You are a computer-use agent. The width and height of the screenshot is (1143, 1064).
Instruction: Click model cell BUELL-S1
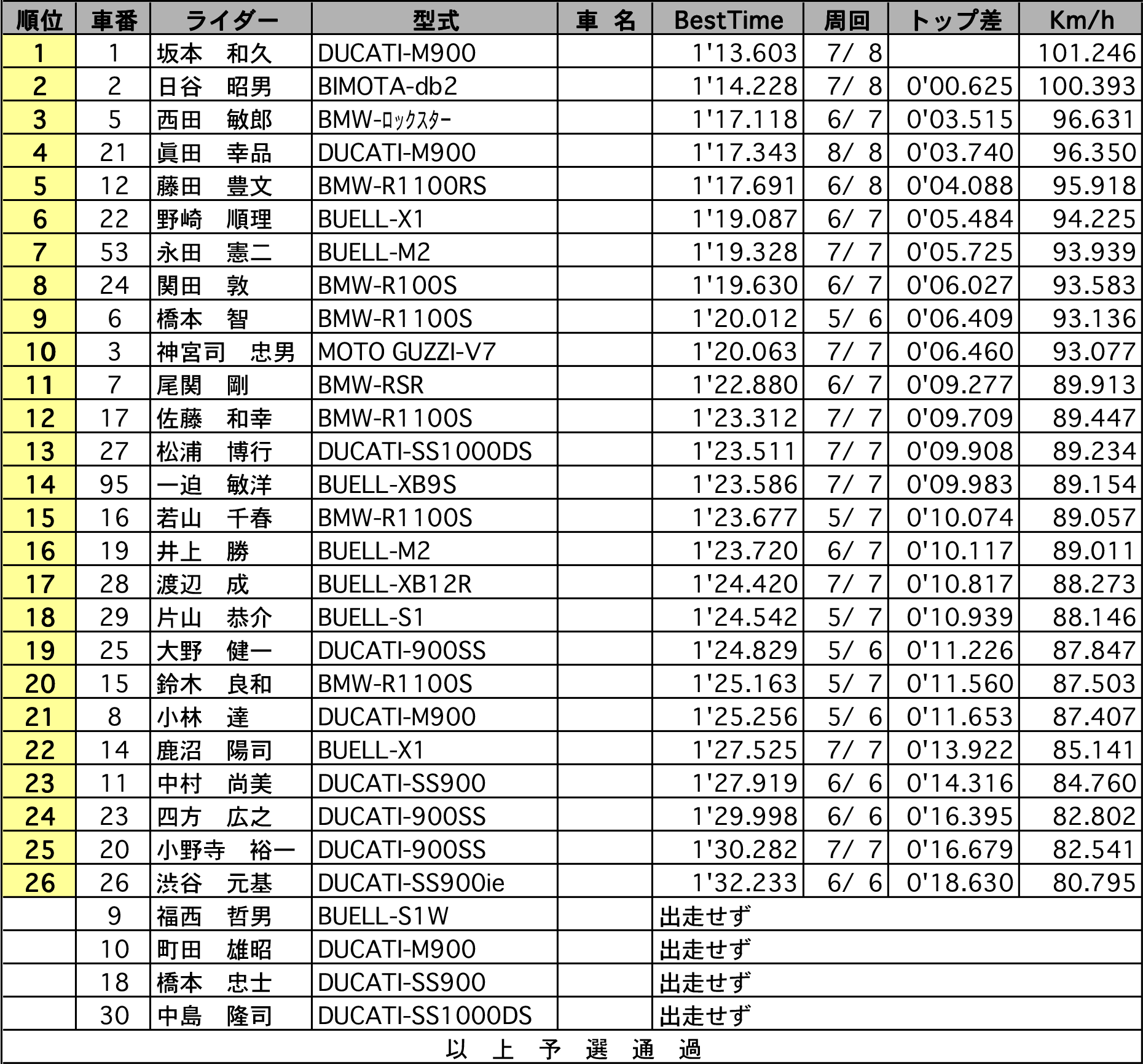click(x=371, y=617)
